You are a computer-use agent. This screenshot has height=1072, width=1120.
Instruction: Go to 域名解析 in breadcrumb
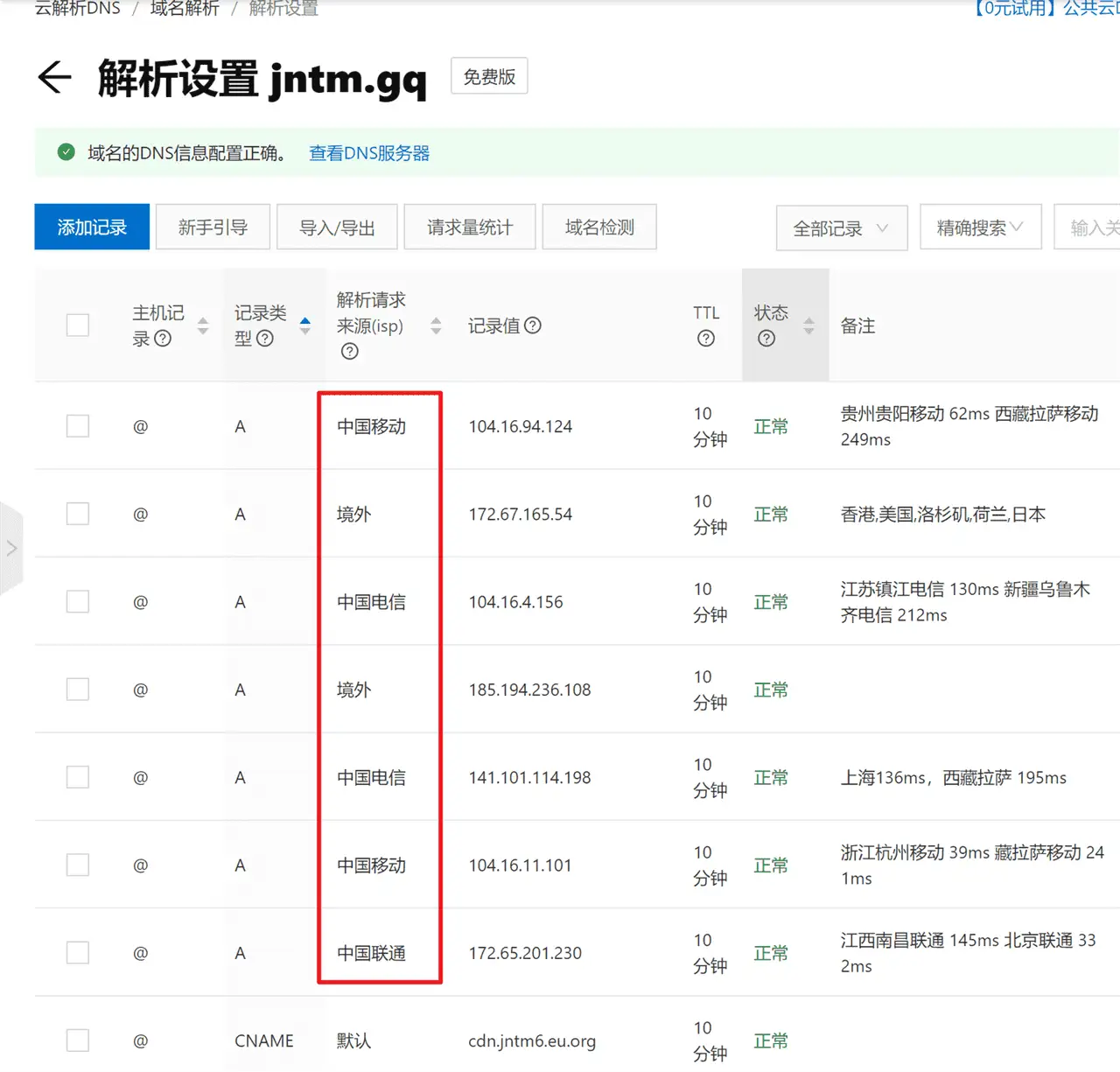185,9
